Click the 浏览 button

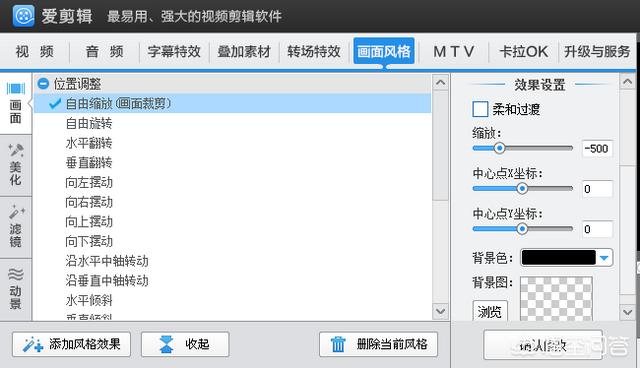pos(490,311)
